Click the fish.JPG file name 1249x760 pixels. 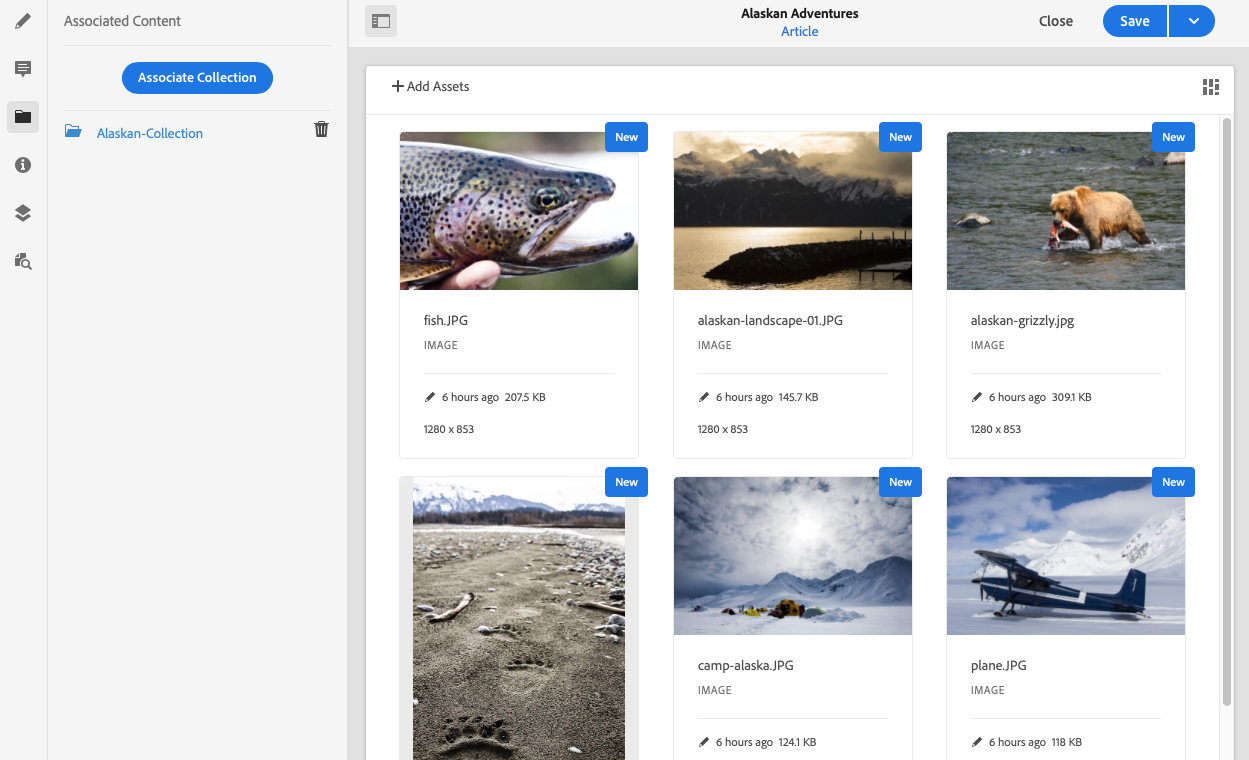pyautogui.click(x=446, y=321)
